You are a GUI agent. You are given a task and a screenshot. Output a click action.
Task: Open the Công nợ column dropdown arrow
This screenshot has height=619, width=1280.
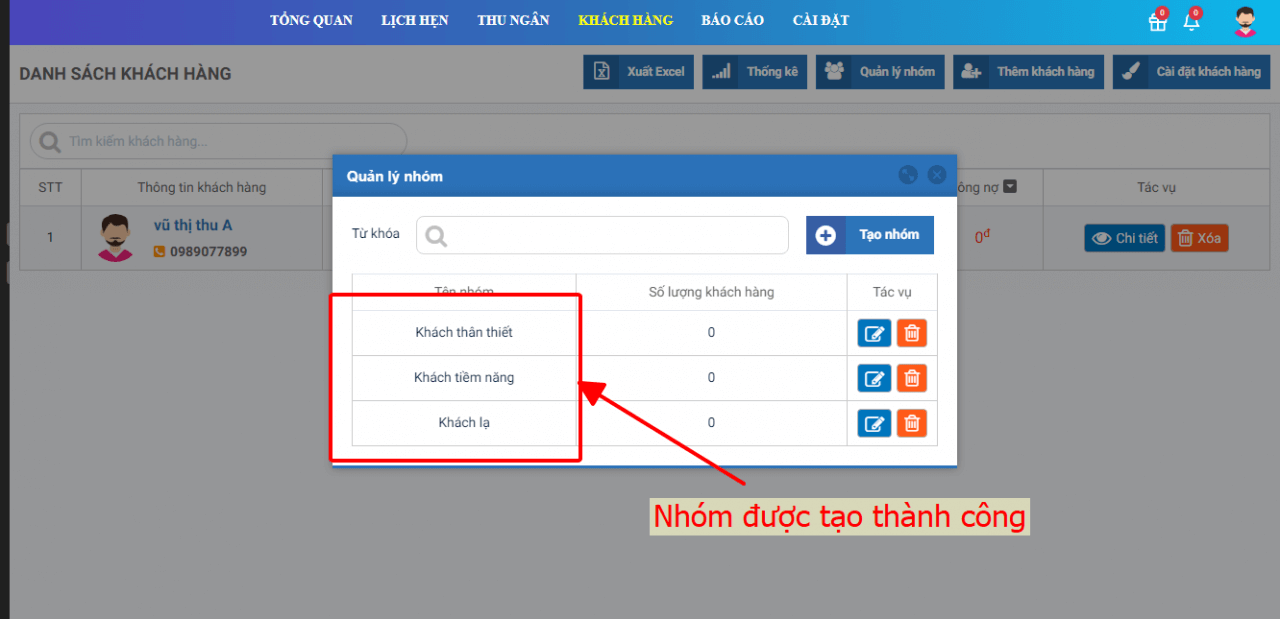coord(1010,187)
